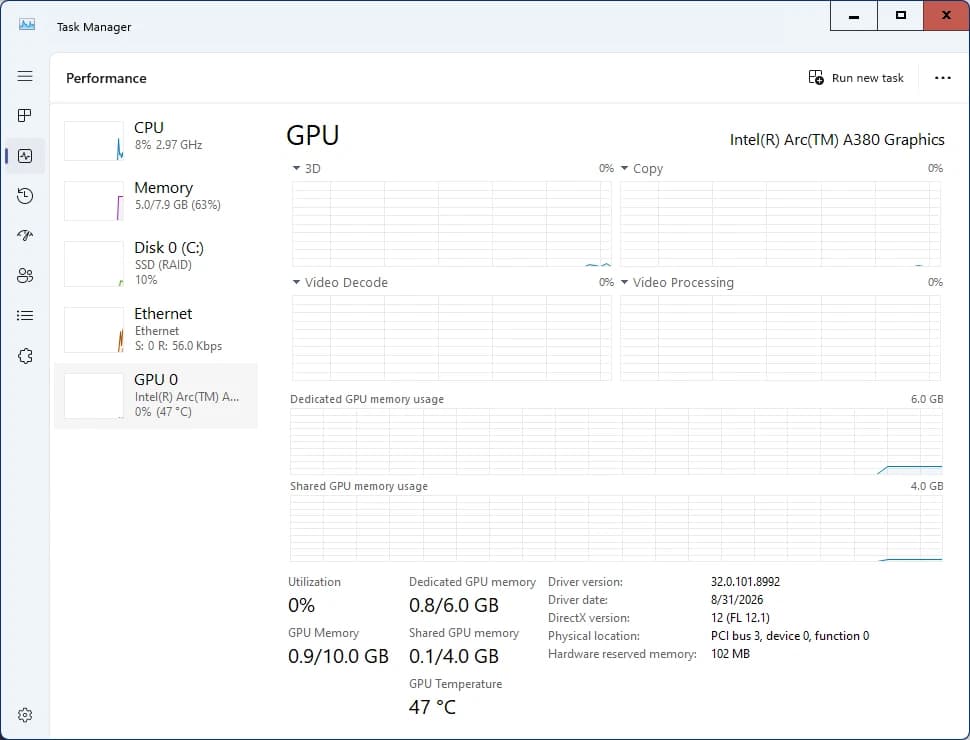Select the Performance page icon
This screenshot has width=970, height=740.
pyautogui.click(x=25, y=156)
